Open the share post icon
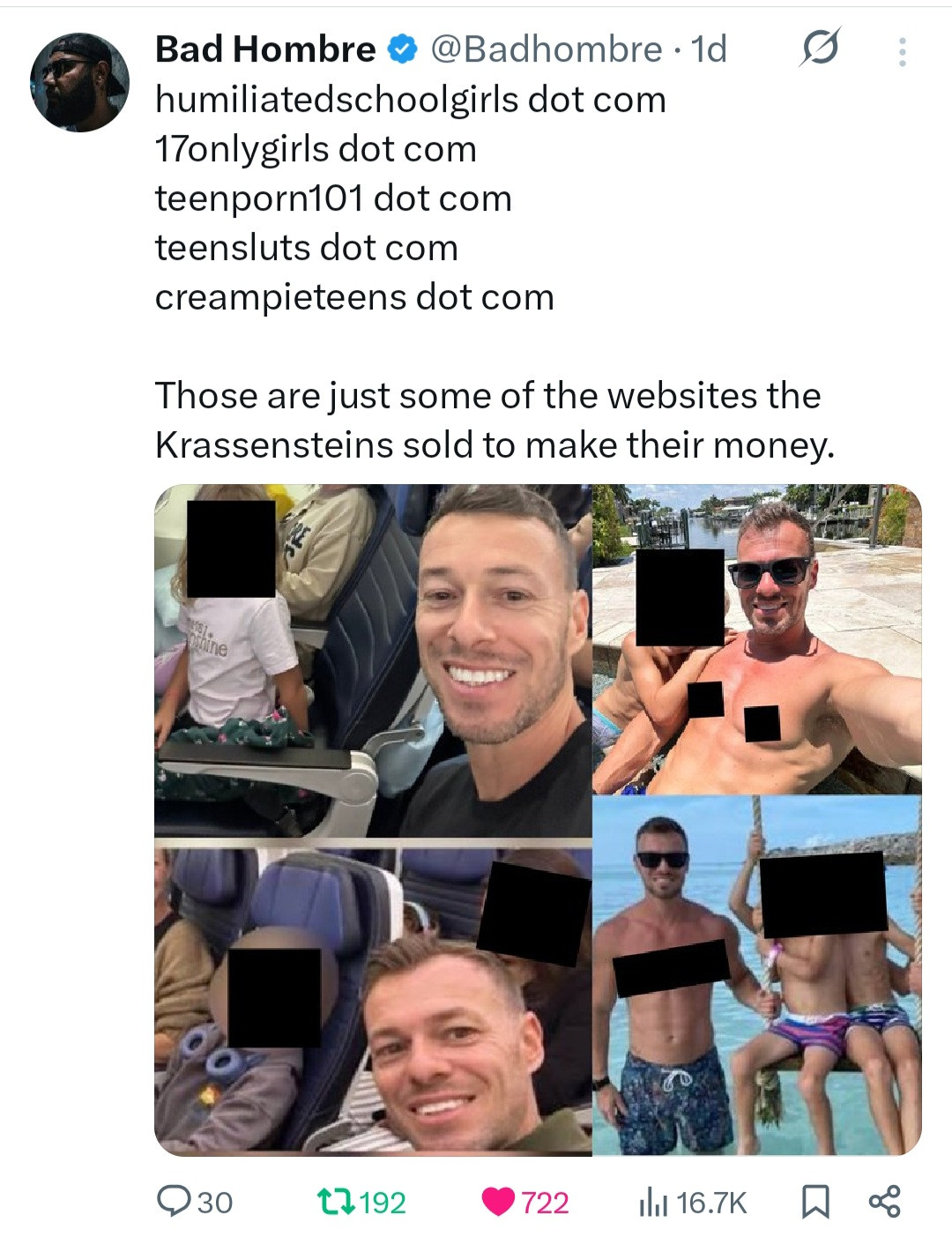This screenshot has width=952, height=1245. (884, 1201)
